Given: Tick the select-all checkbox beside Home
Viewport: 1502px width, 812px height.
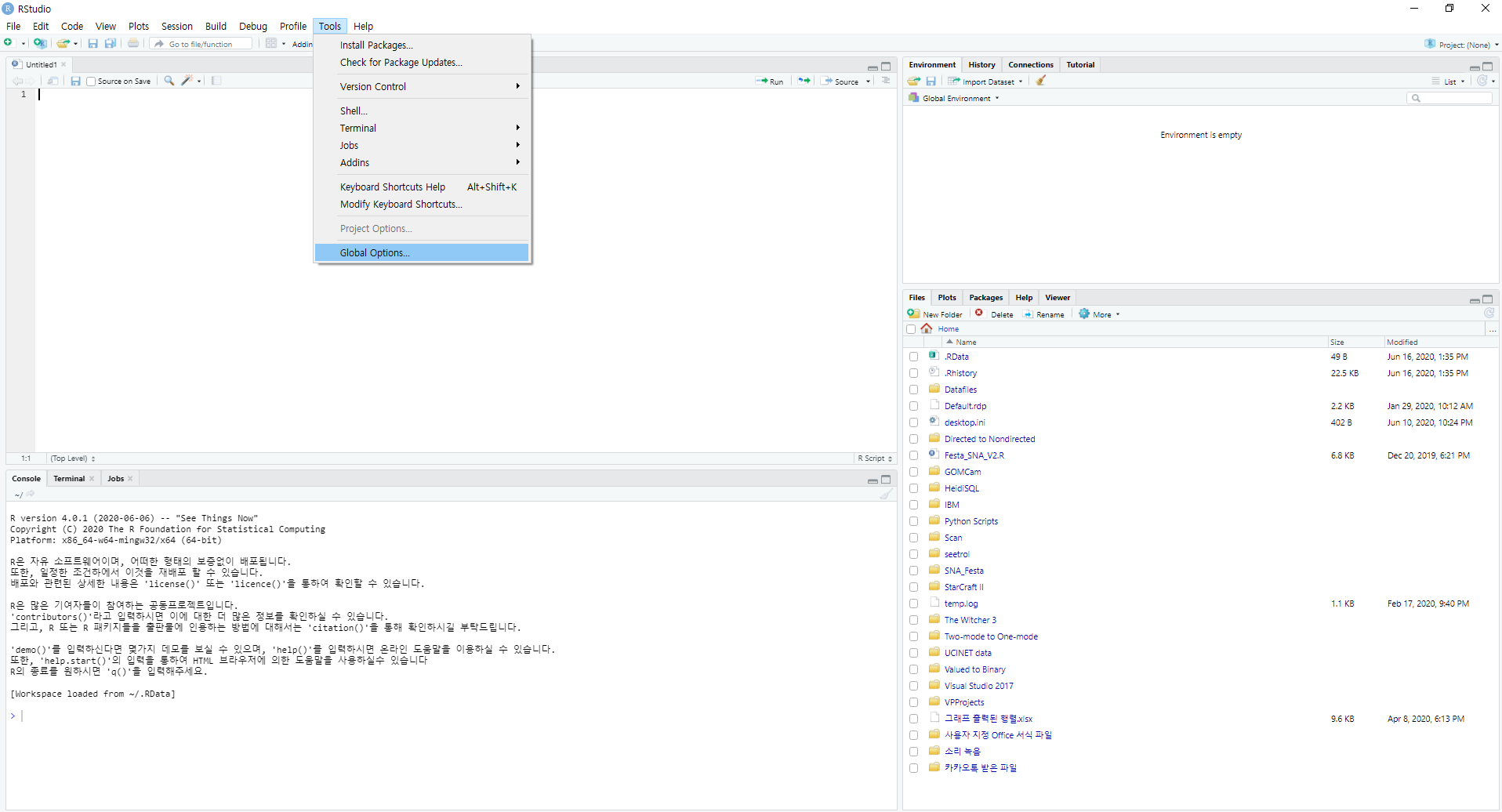Looking at the screenshot, I should (911, 329).
